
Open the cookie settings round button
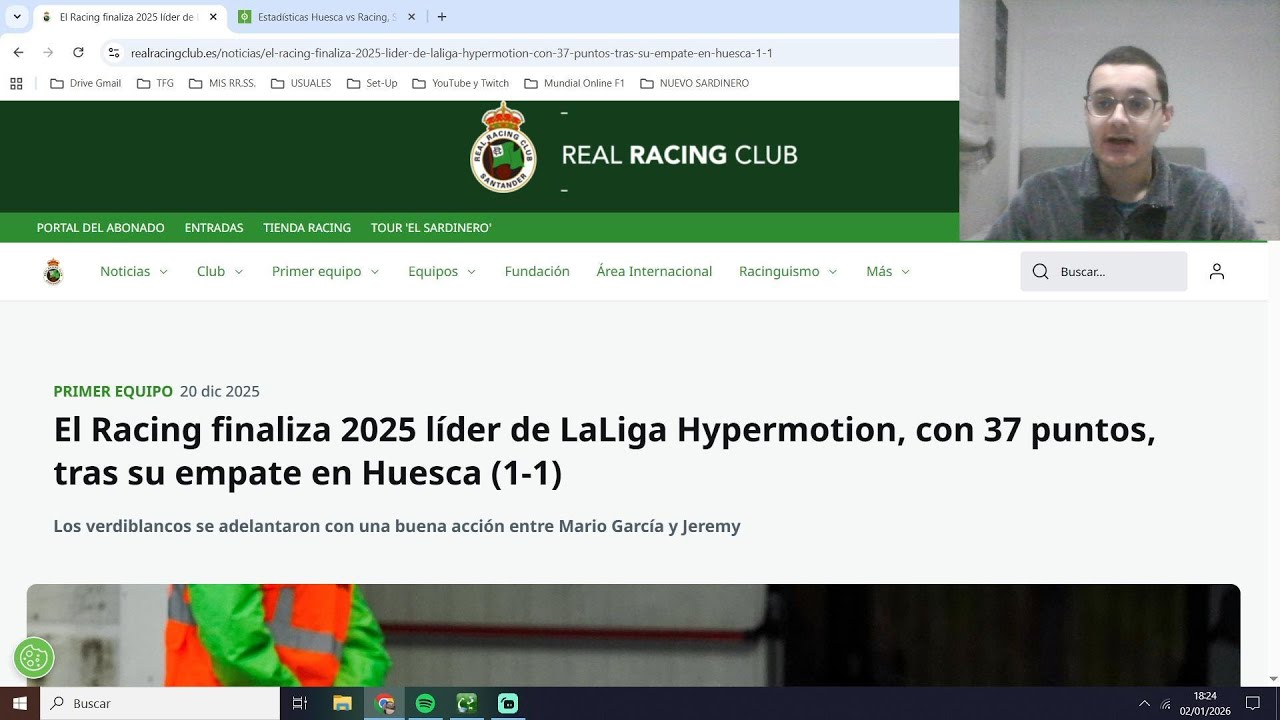[x=34, y=658]
